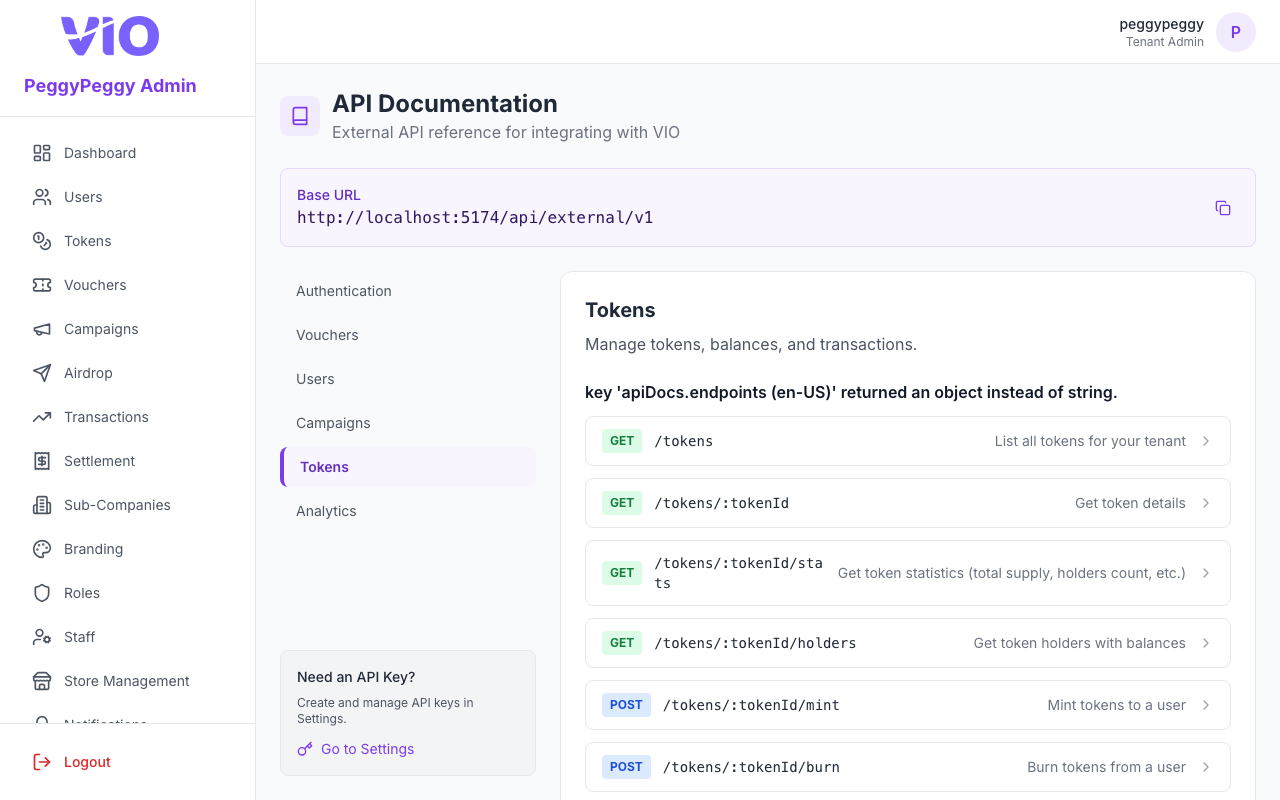1280x800 pixels.
Task: Click the /tokens/:tokenId/holders path text
Action: [755, 643]
